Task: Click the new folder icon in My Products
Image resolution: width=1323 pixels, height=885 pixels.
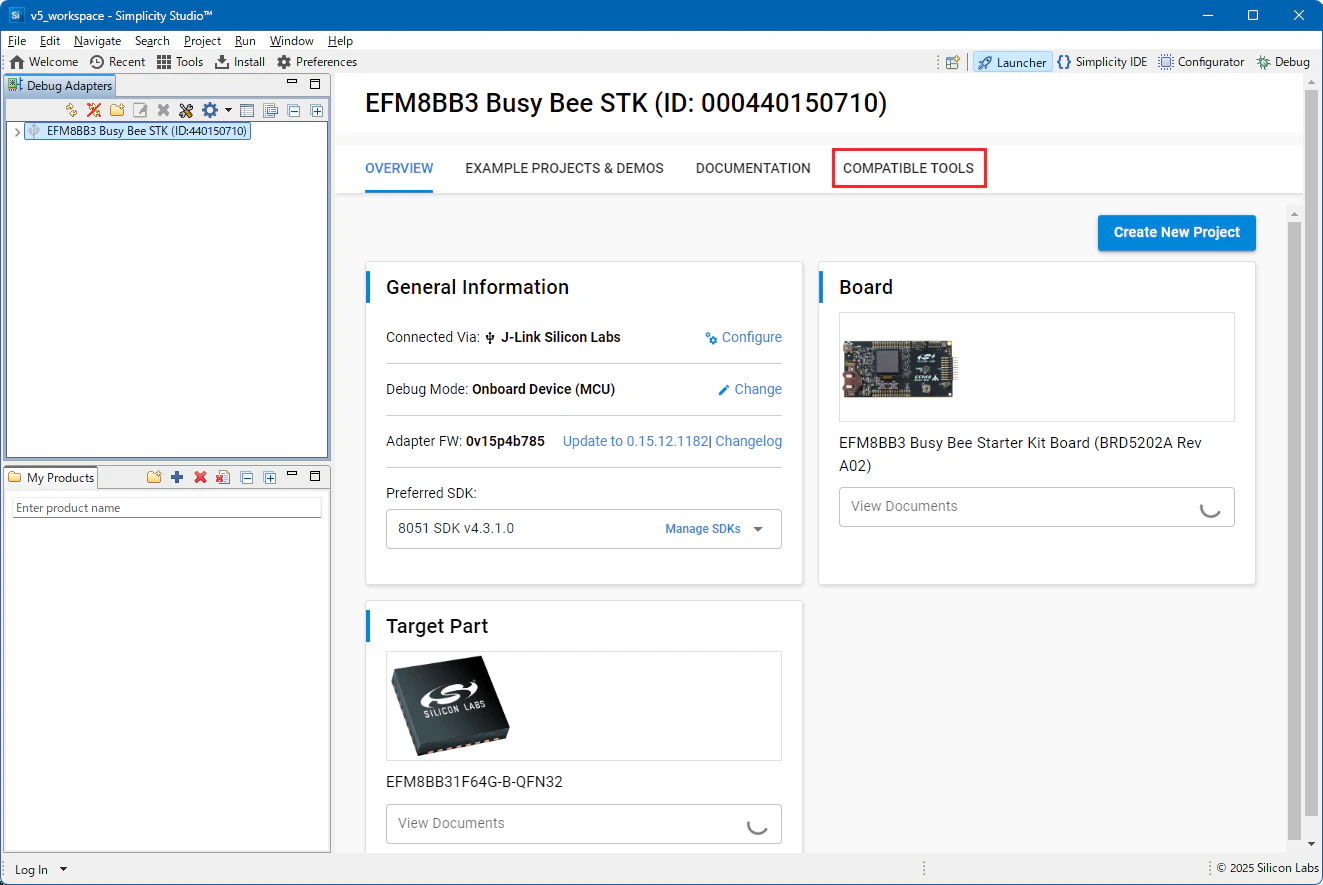Action: [x=154, y=477]
